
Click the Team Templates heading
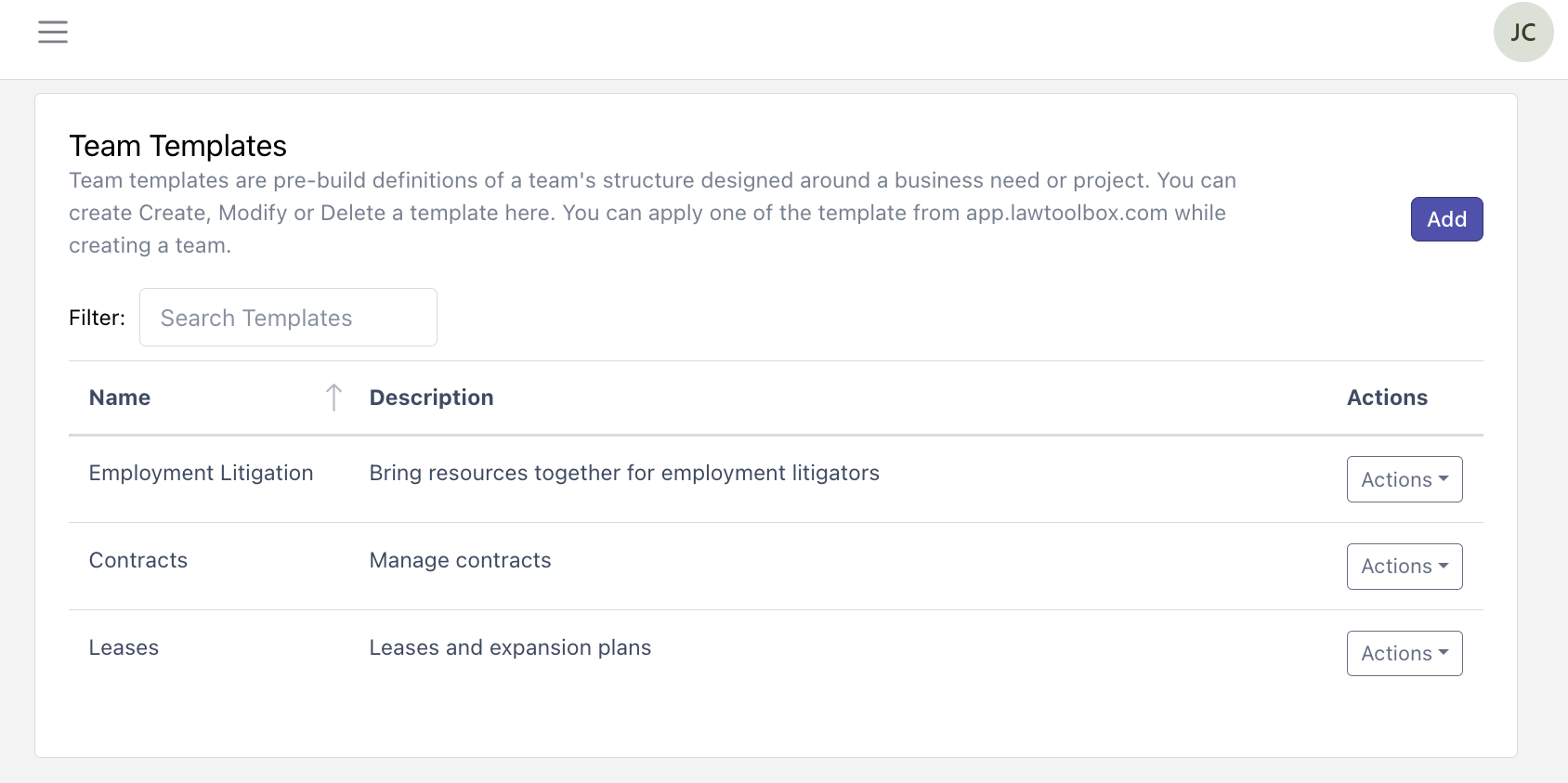177,146
